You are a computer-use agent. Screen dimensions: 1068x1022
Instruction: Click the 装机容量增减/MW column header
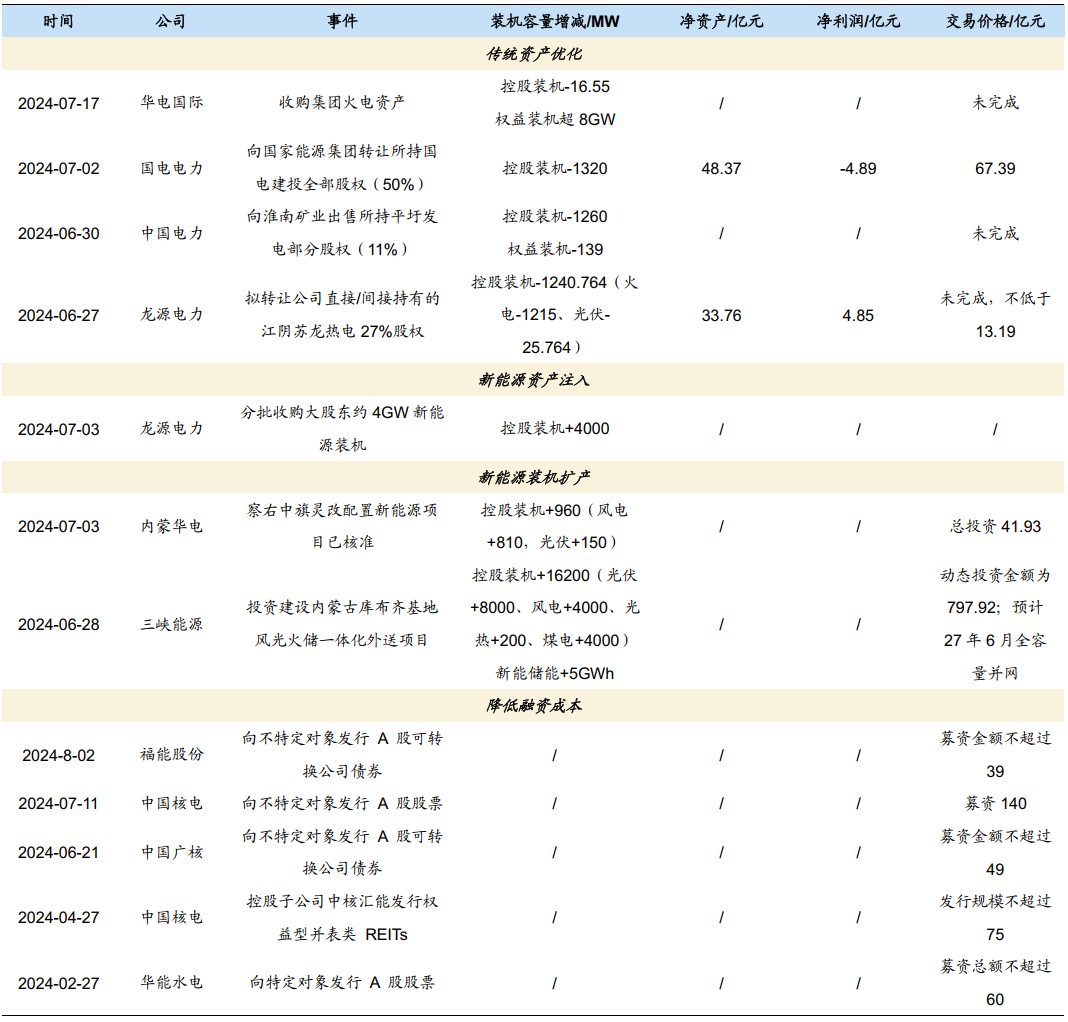[x=554, y=21]
